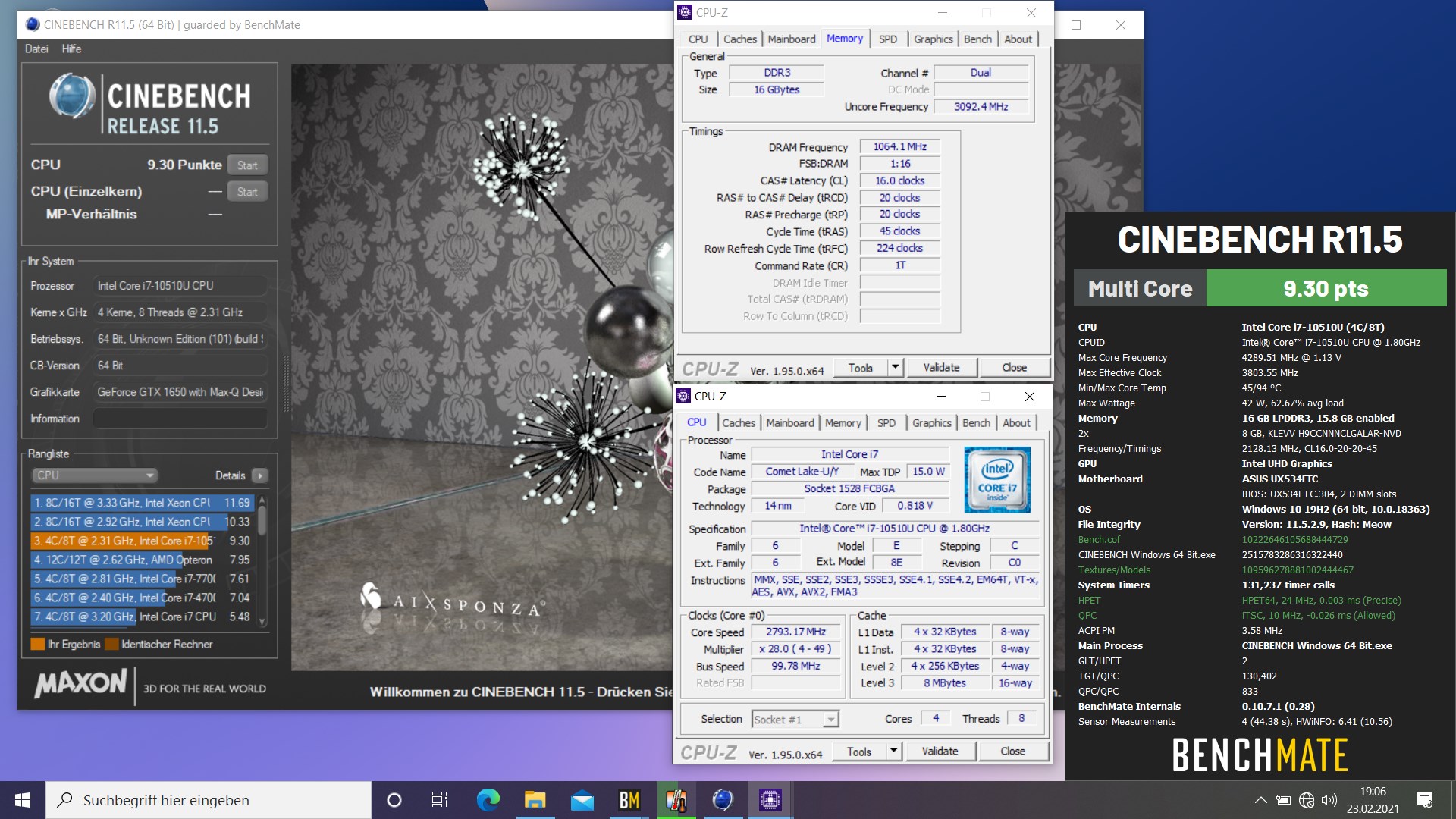1456x819 pixels.
Task: Switch to Graphics tab in upper CPU-Z
Action: [933, 39]
